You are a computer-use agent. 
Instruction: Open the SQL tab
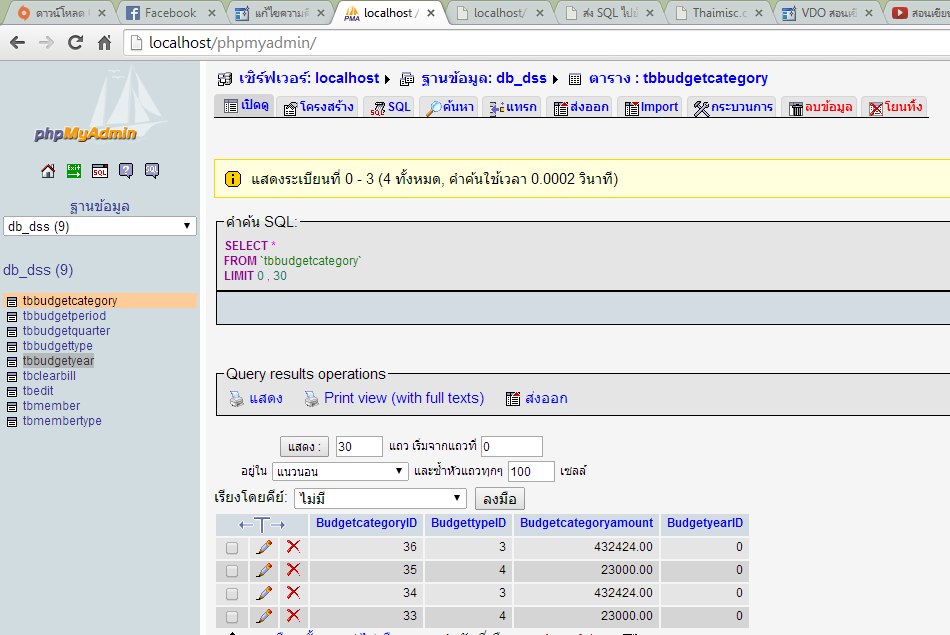[x=390, y=107]
